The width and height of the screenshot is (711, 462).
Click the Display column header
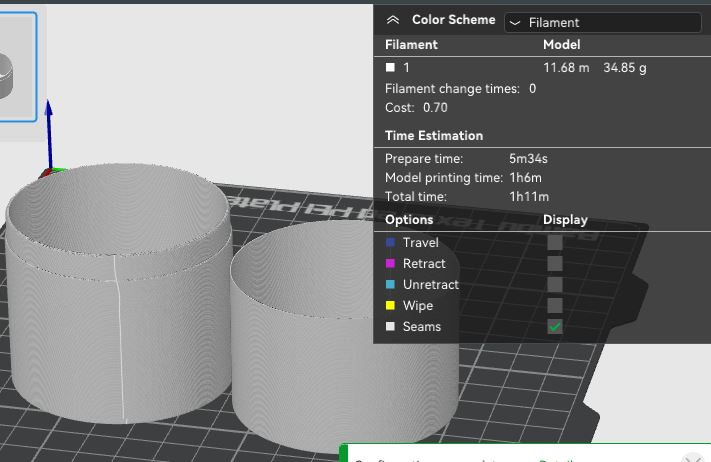click(565, 219)
